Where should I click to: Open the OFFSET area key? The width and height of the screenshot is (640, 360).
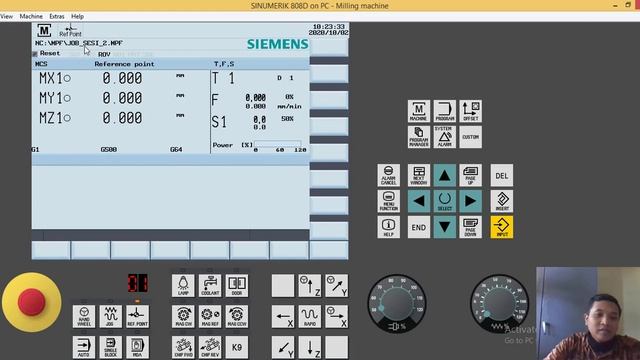coord(471,111)
